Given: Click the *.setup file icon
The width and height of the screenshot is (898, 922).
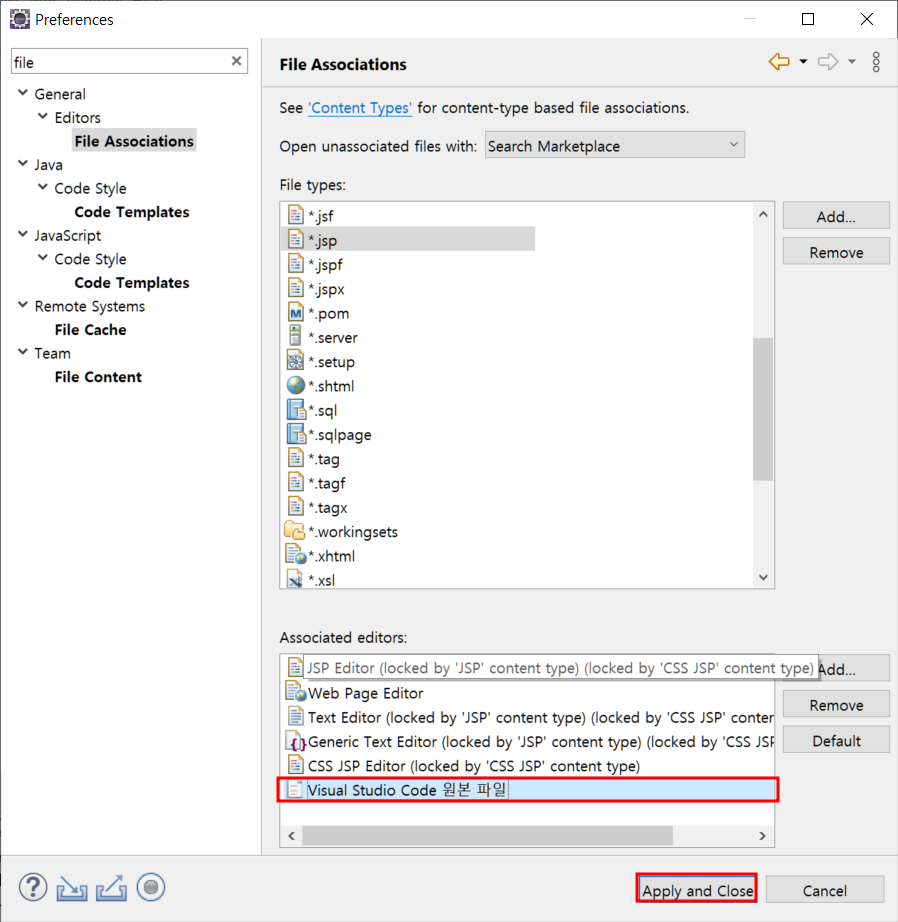Looking at the screenshot, I should click(295, 360).
